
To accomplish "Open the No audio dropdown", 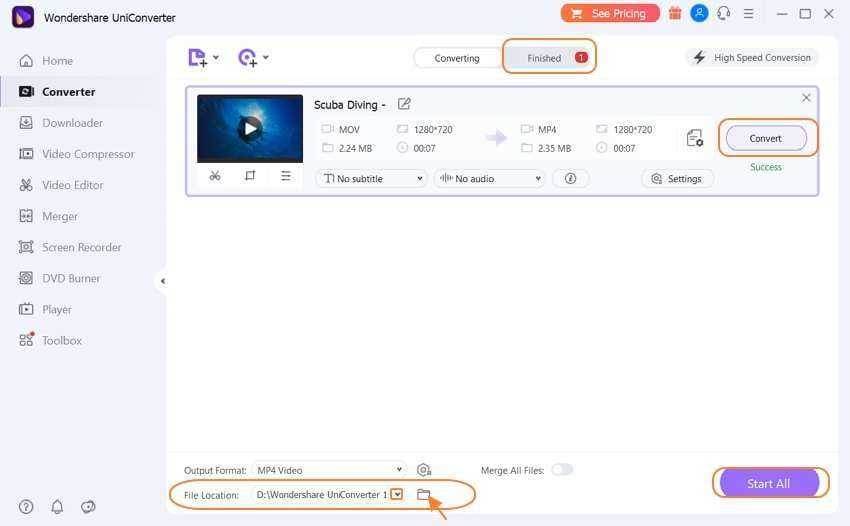I will pyautogui.click(x=490, y=178).
